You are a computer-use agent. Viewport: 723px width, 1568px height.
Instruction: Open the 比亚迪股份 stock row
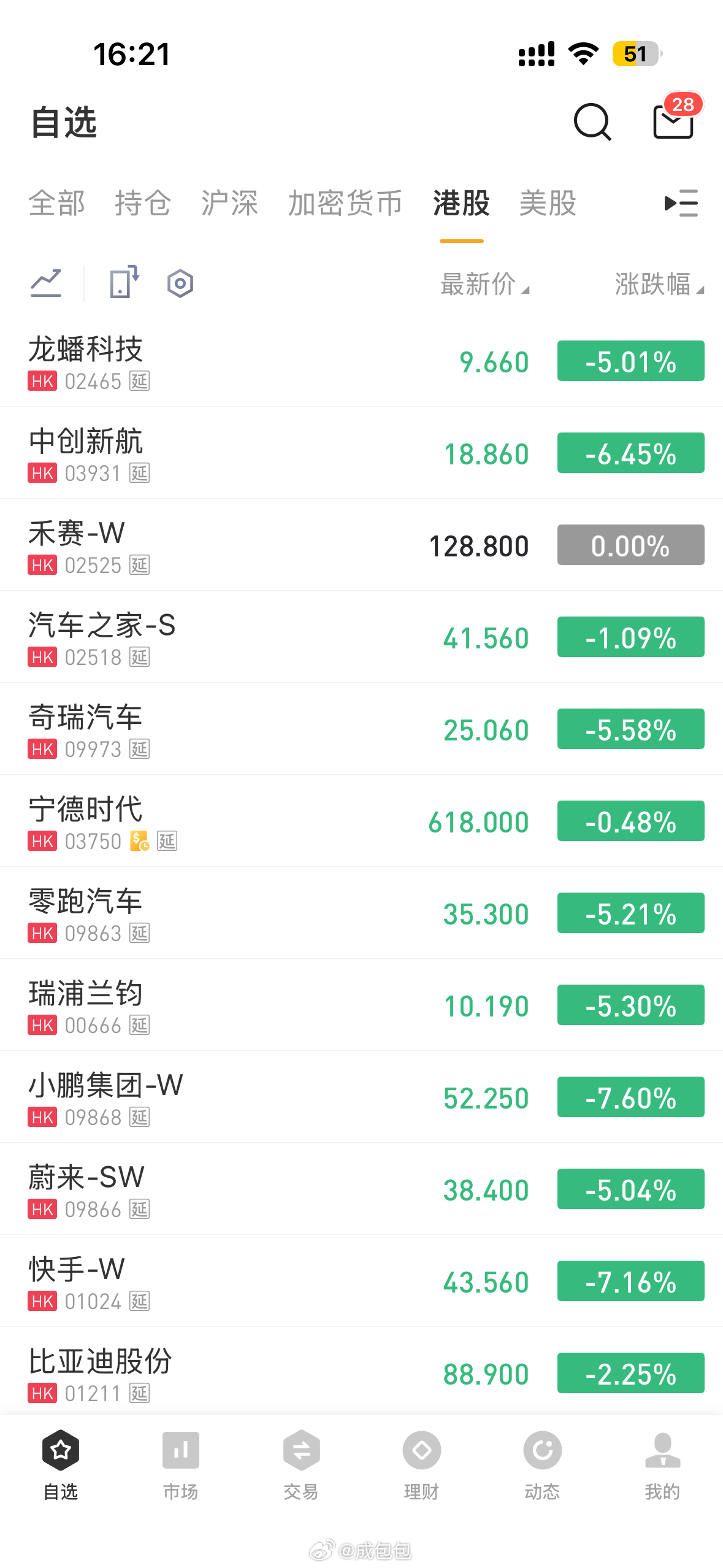(361, 1372)
